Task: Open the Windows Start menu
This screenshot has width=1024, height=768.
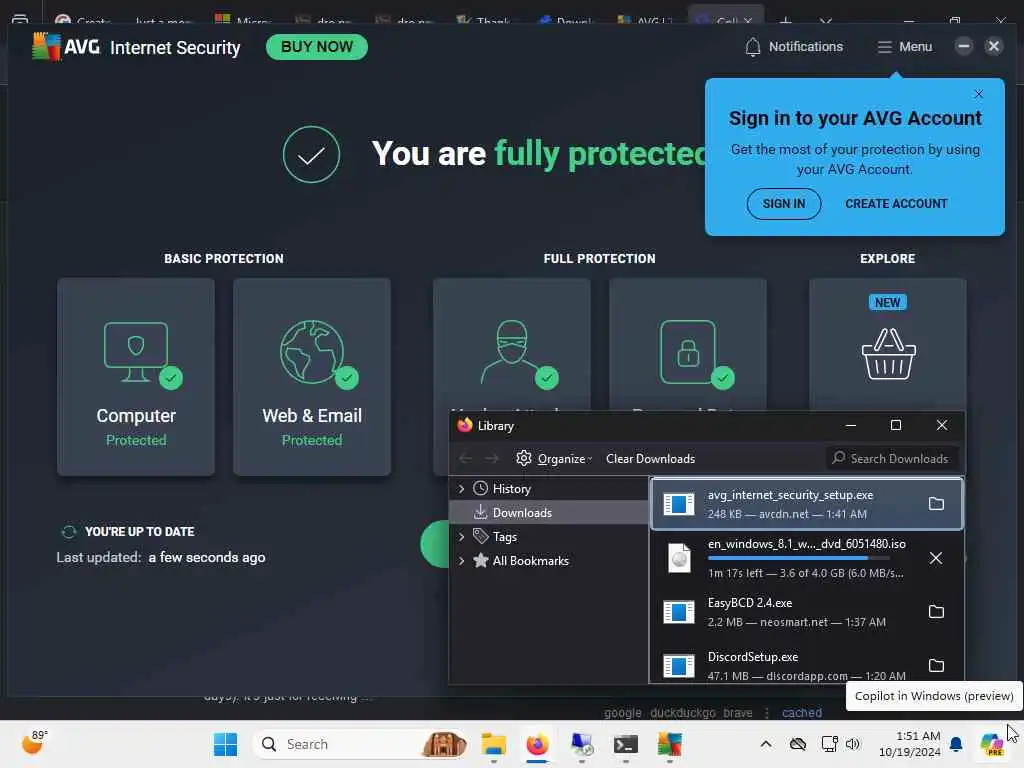Action: click(x=225, y=744)
